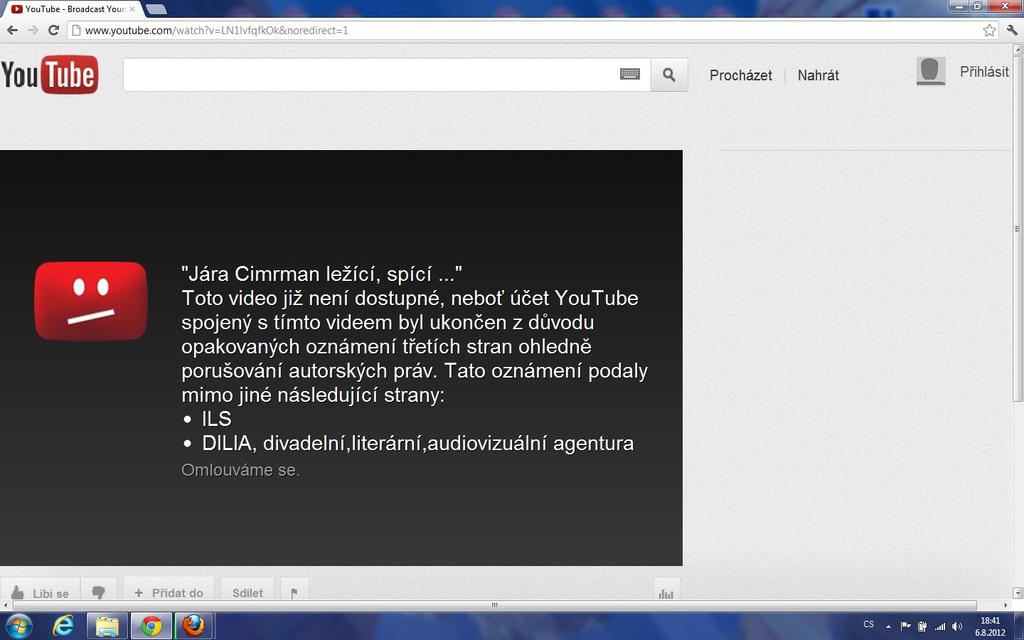Open the on-screen keyboard icon in search box
Screen dimensions: 1024x640
click(x=630, y=74)
